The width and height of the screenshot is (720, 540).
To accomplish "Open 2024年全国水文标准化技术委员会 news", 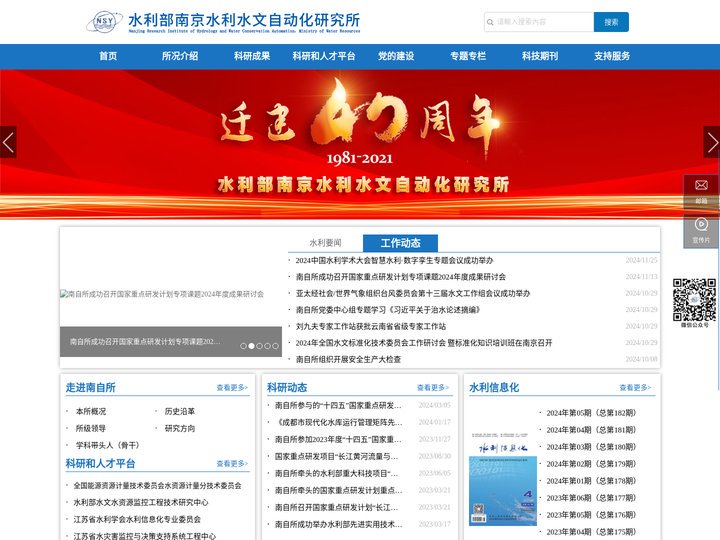I will coord(424,343).
